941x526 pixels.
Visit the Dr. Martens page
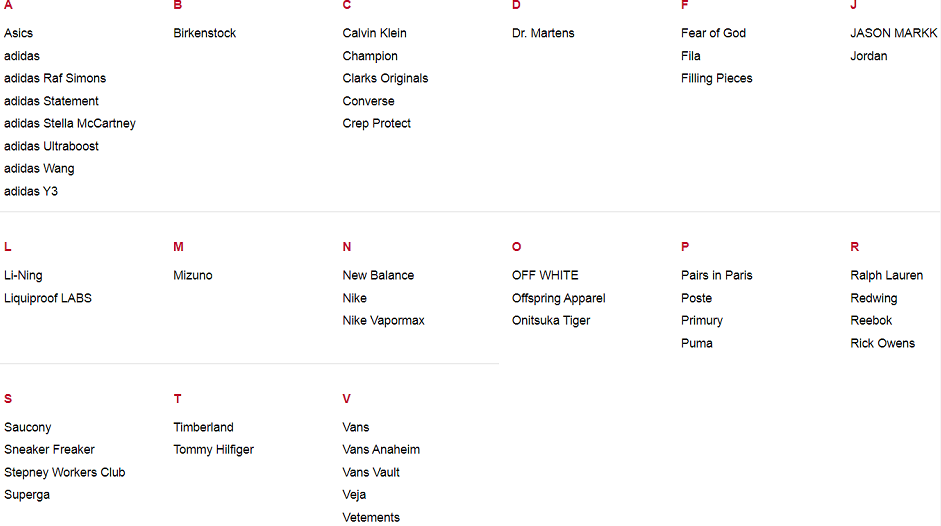(543, 33)
